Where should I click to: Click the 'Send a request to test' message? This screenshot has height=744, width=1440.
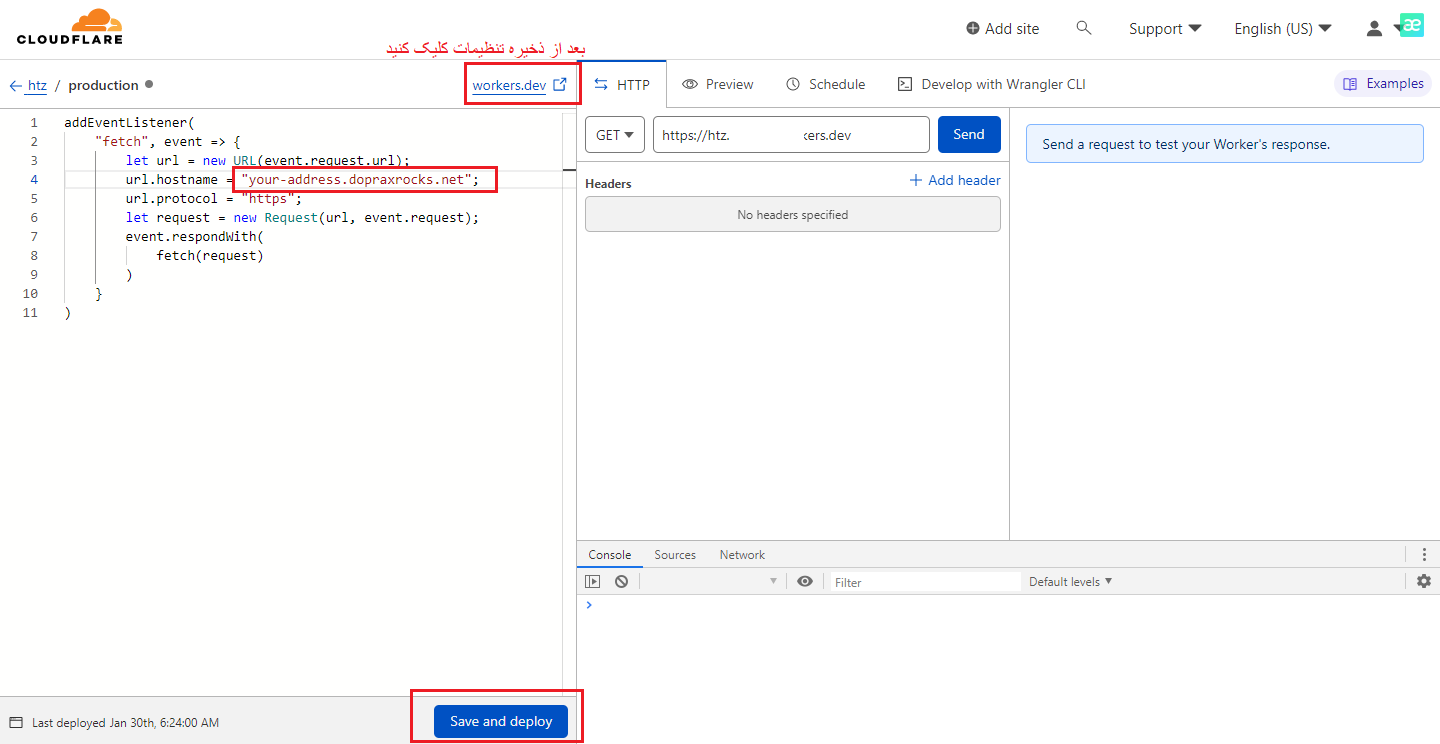tap(1225, 144)
